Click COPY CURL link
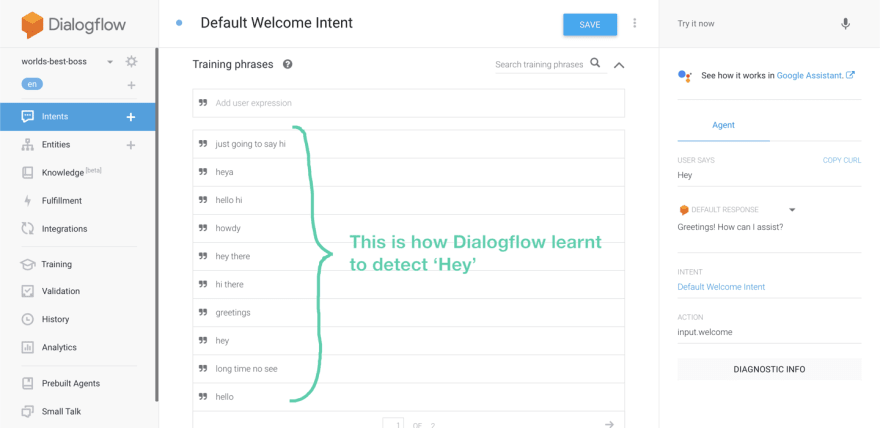The height and width of the screenshot is (428, 880). [842, 160]
